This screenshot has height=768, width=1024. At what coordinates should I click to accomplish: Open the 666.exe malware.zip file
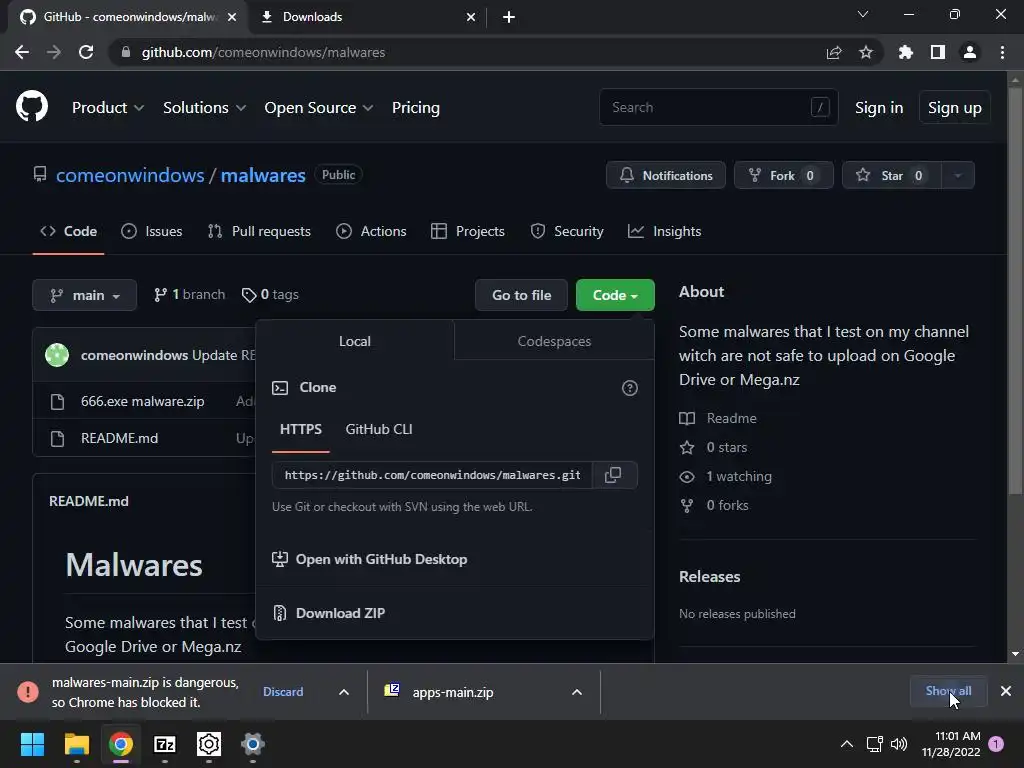point(142,401)
